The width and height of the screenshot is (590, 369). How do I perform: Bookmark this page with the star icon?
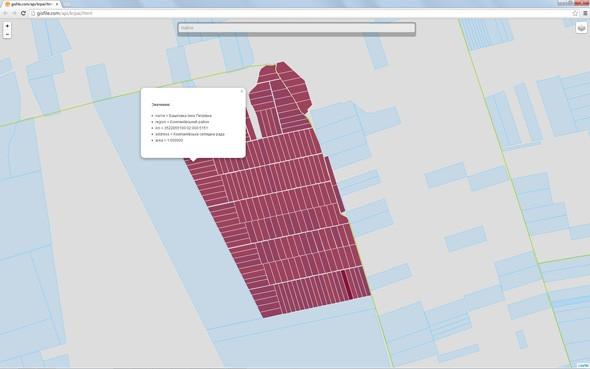(575, 13)
